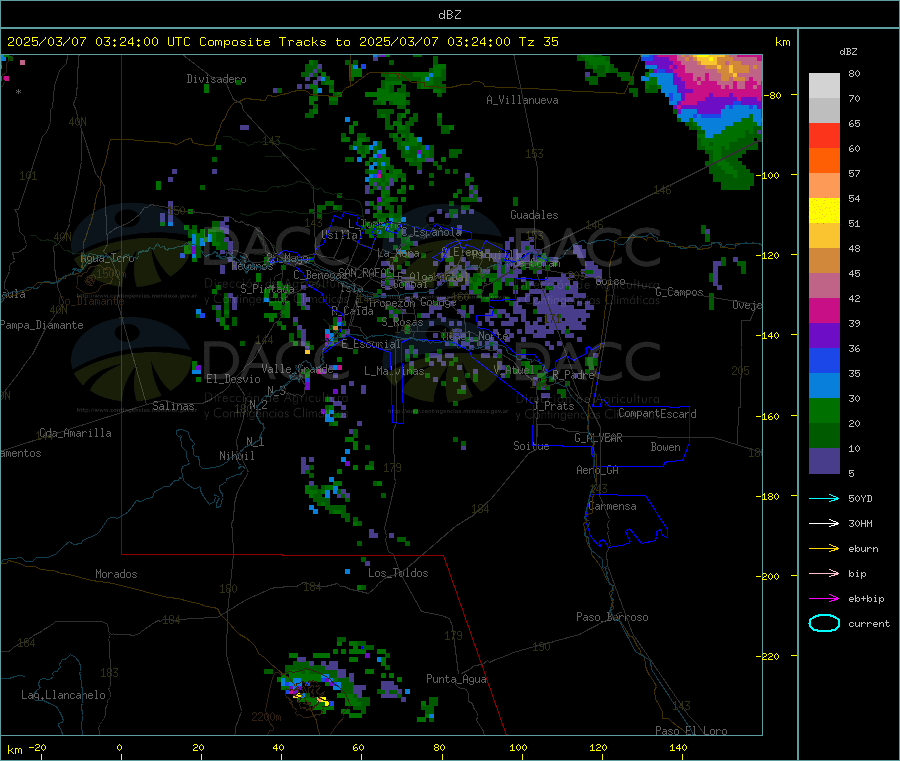Click the 'Nihuil' map label
Viewport: 900px width, 761px height.
(236, 456)
